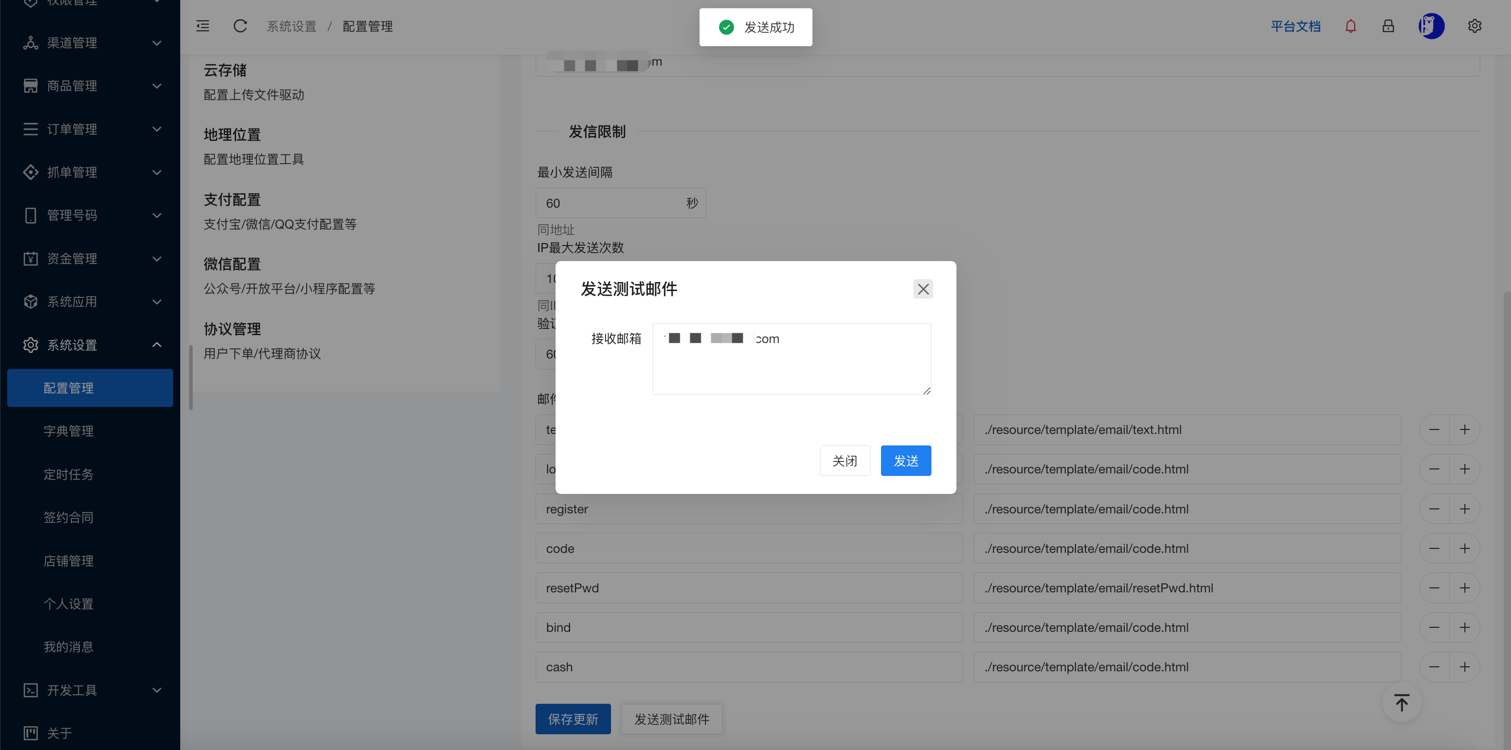1511x750 pixels.
Task: Open settings via the gear icon top-right
Action: tap(1474, 25)
